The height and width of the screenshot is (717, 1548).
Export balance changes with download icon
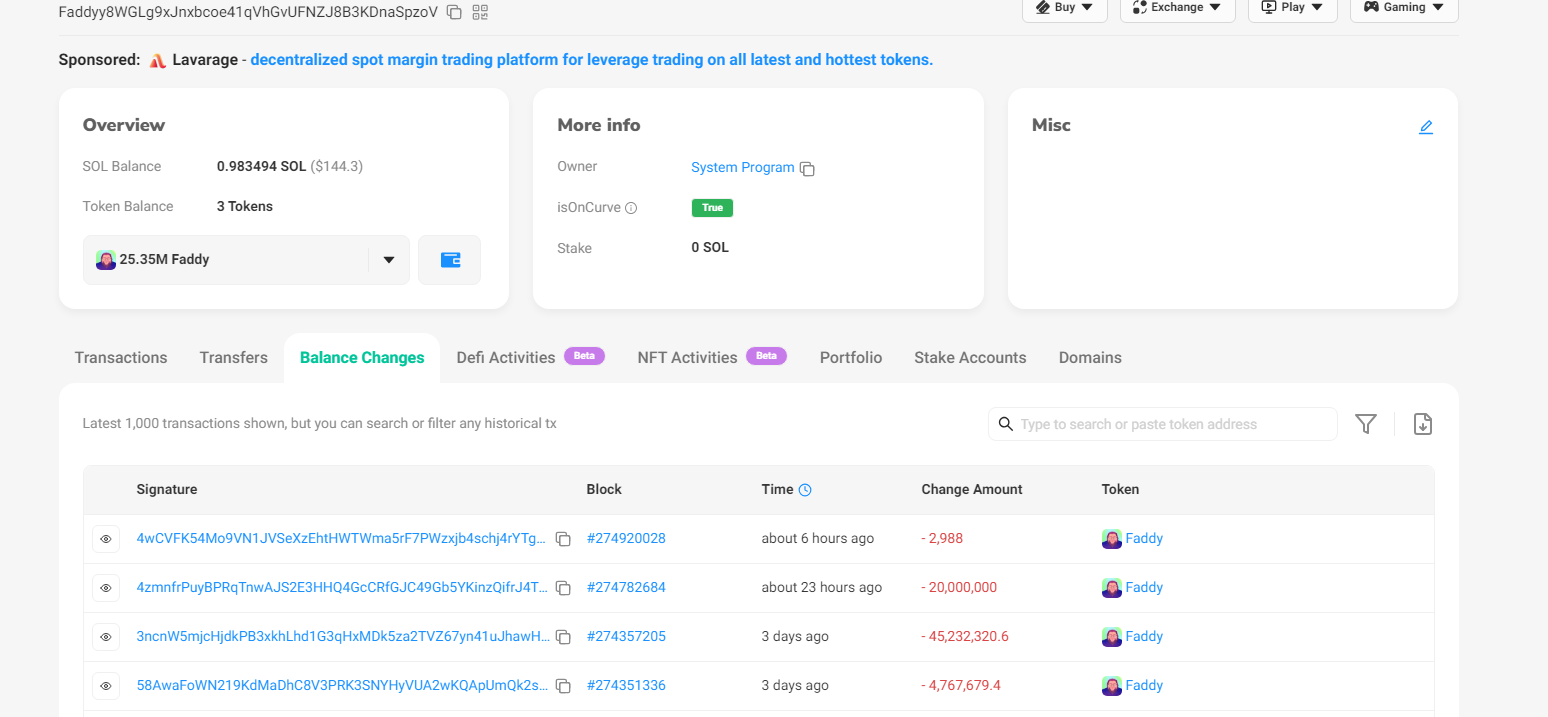coord(1423,424)
